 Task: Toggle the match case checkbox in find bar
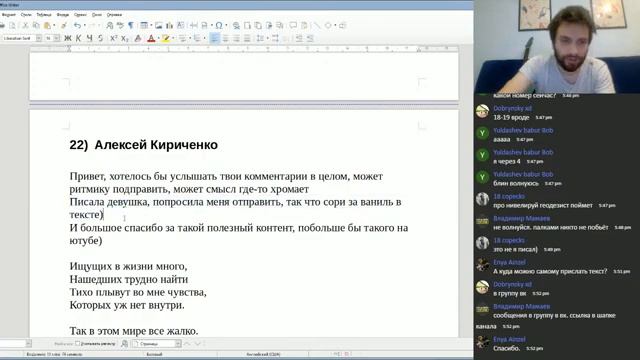point(78,344)
